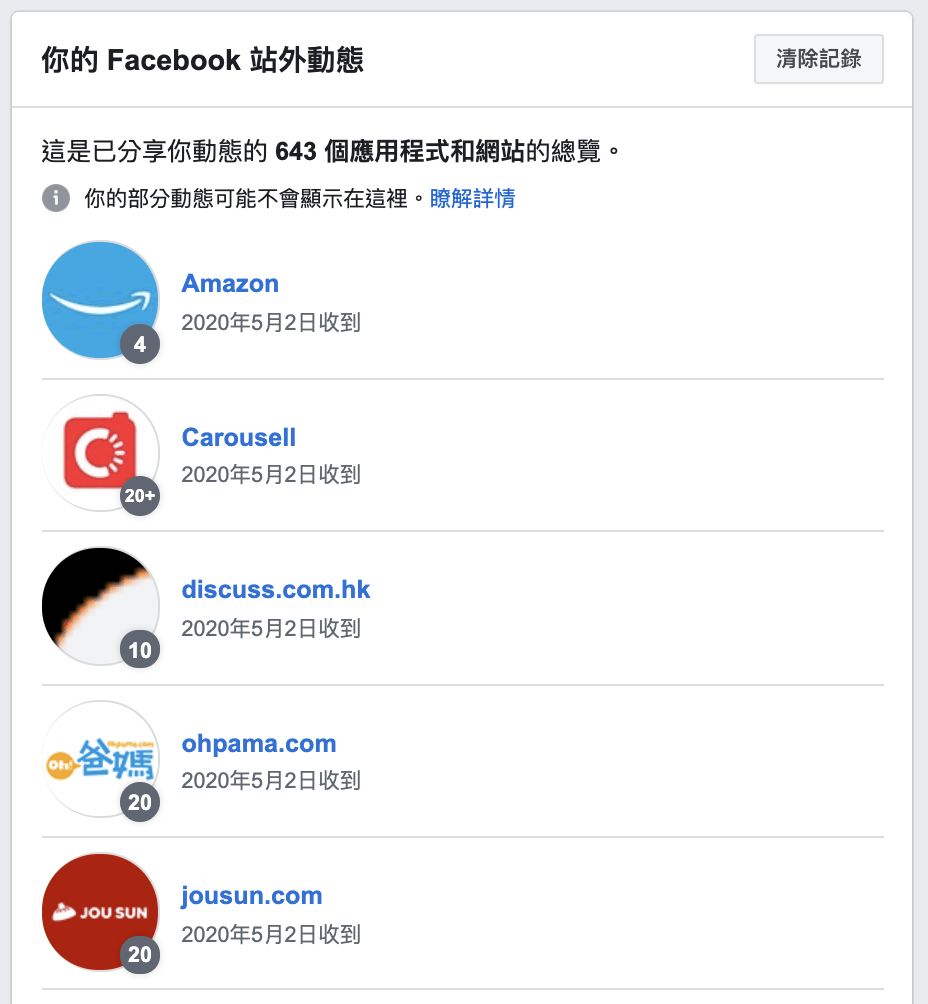The width and height of the screenshot is (928, 1004).
Task: Click Amazon's activity count badge 4
Action: pyautogui.click(x=140, y=345)
